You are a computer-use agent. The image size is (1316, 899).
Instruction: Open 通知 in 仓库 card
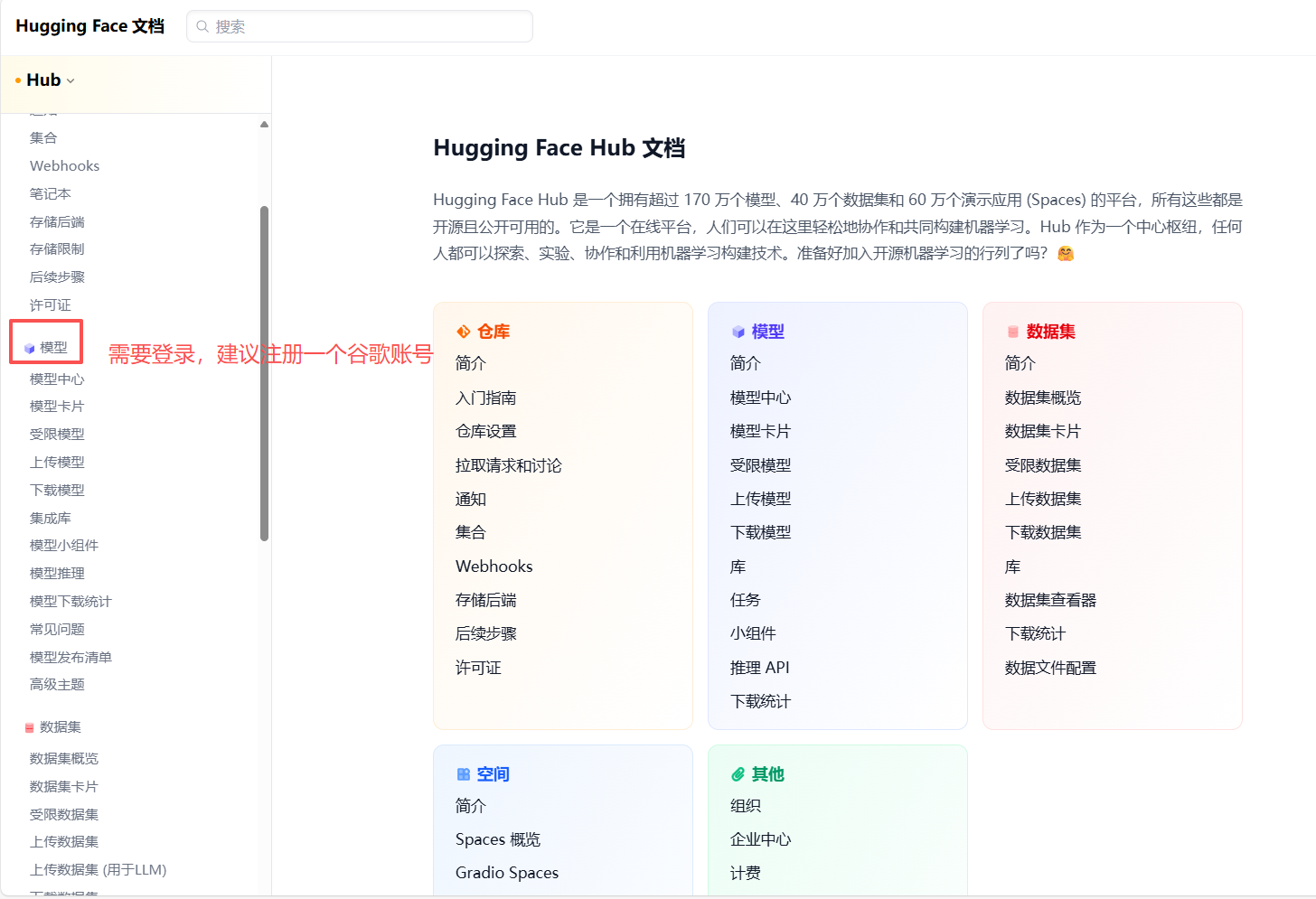tap(471, 500)
